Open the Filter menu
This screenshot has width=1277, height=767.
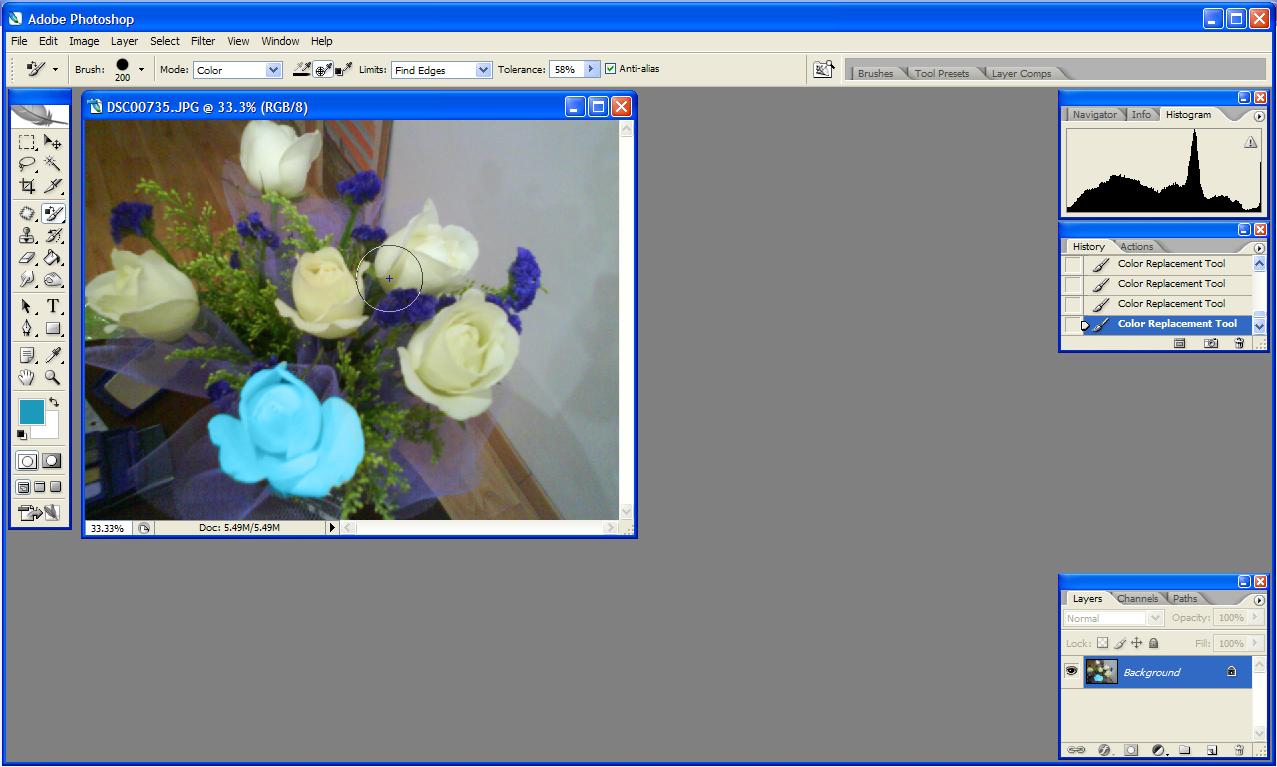[203, 41]
